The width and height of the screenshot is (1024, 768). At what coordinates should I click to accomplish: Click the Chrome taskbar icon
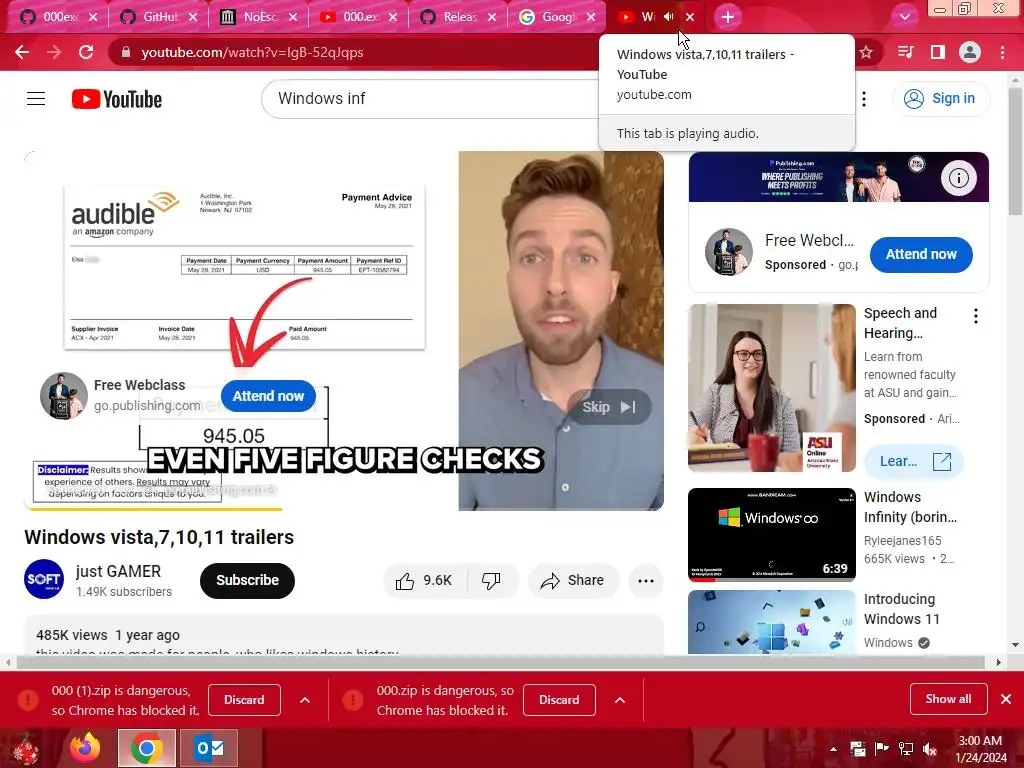tap(146, 748)
